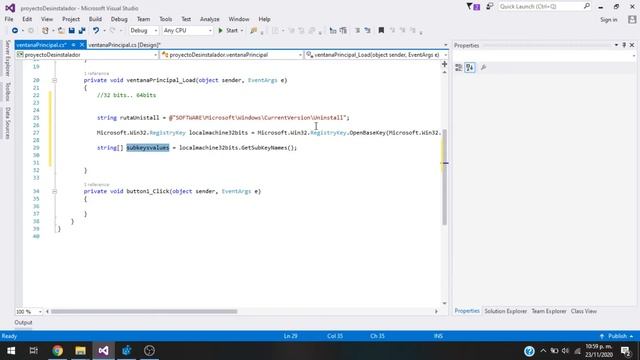
Task: Open the Debug menu
Action: 119,19
